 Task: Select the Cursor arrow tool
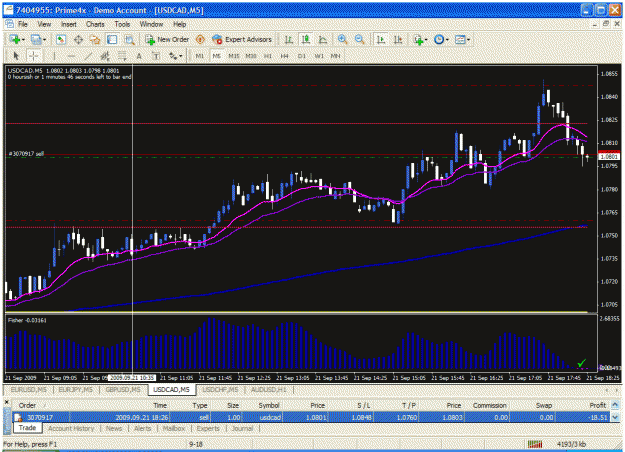click(x=16, y=56)
